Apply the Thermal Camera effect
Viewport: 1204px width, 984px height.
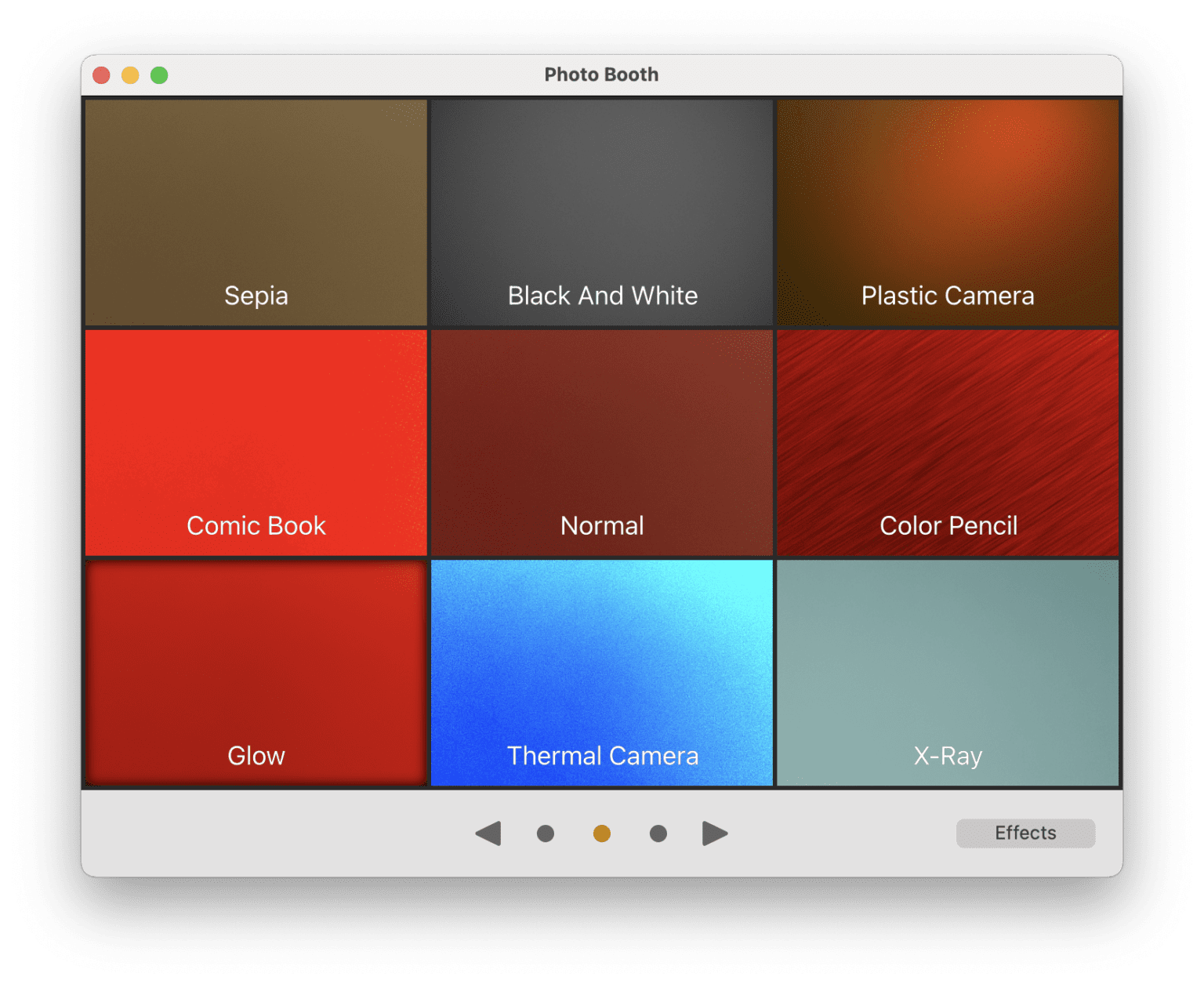pos(601,672)
